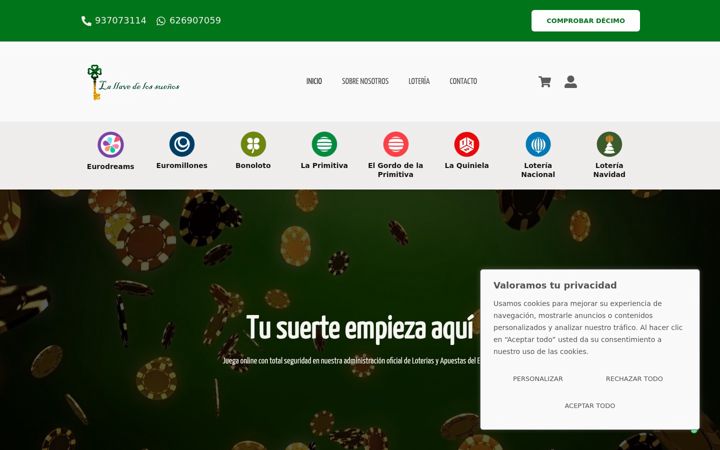Click the La Quiniela label
The width and height of the screenshot is (720, 450).
click(x=467, y=165)
